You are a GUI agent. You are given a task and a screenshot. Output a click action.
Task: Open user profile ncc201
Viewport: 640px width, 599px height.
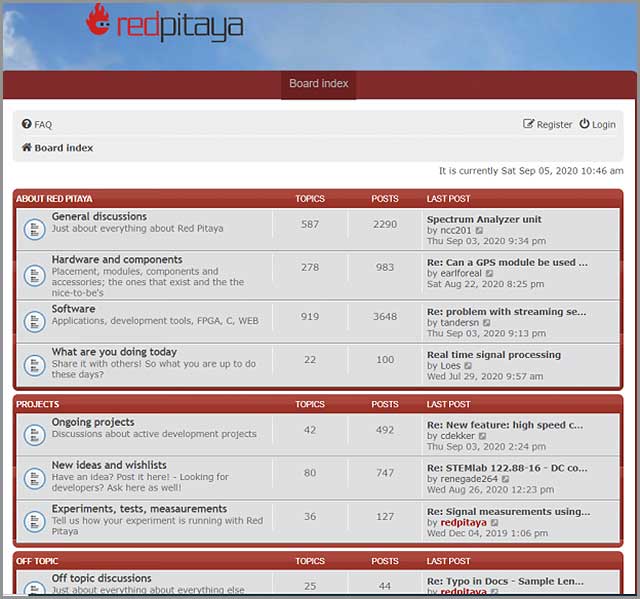tap(456, 231)
